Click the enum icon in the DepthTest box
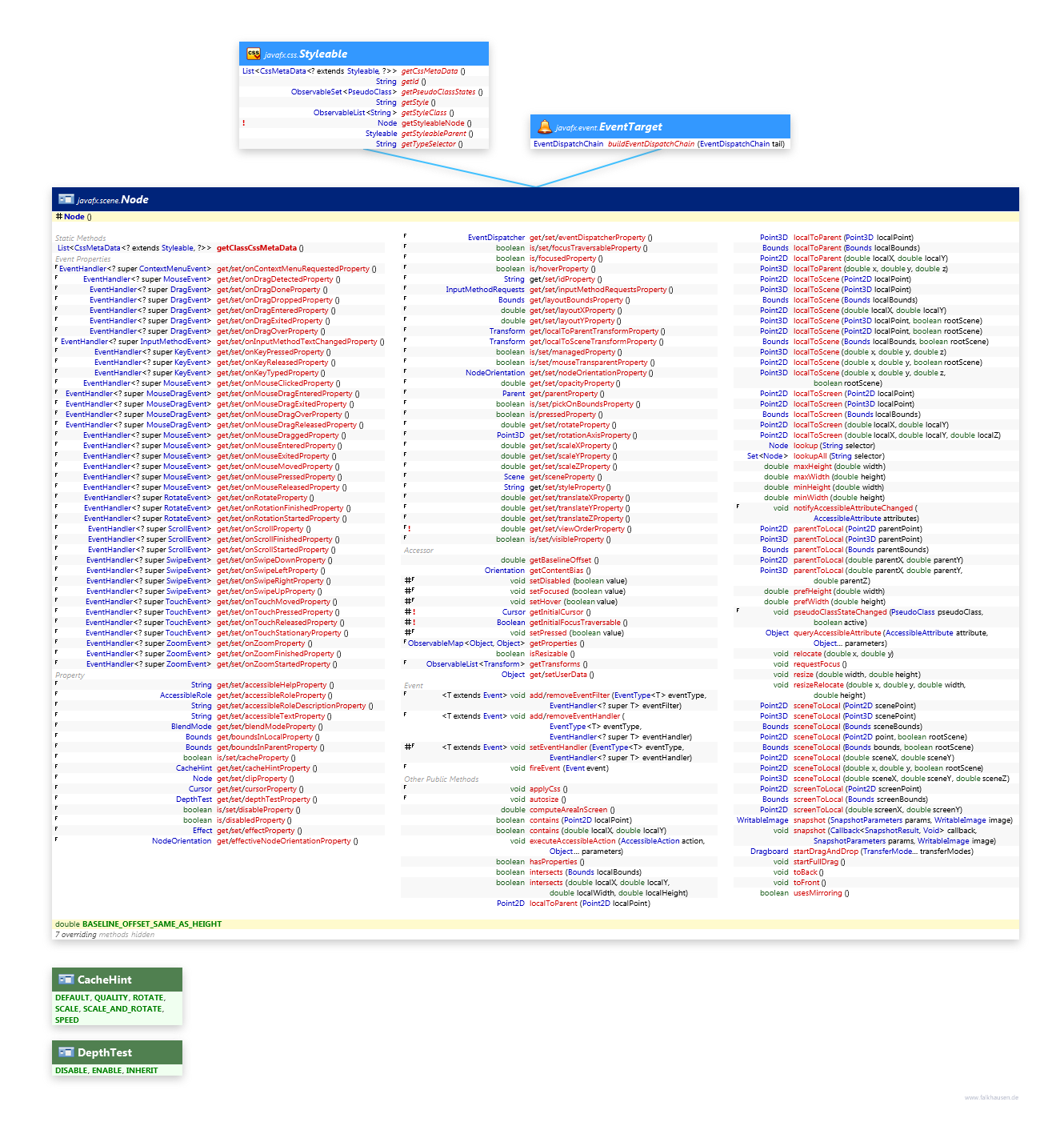The height and width of the screenshot is (1134, 1064). [66, 1052]
